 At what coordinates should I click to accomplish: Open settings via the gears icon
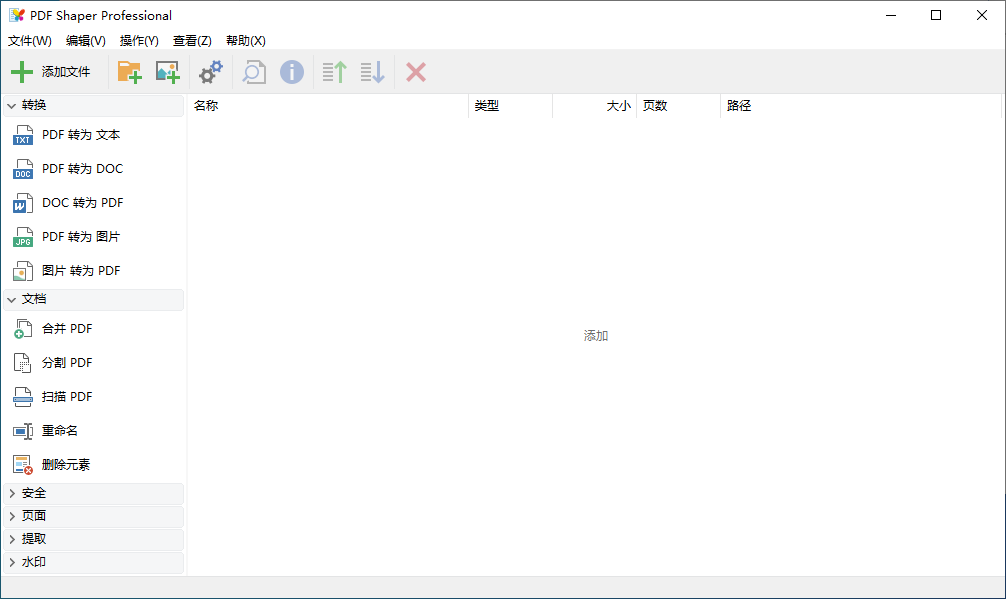[211, 72]
